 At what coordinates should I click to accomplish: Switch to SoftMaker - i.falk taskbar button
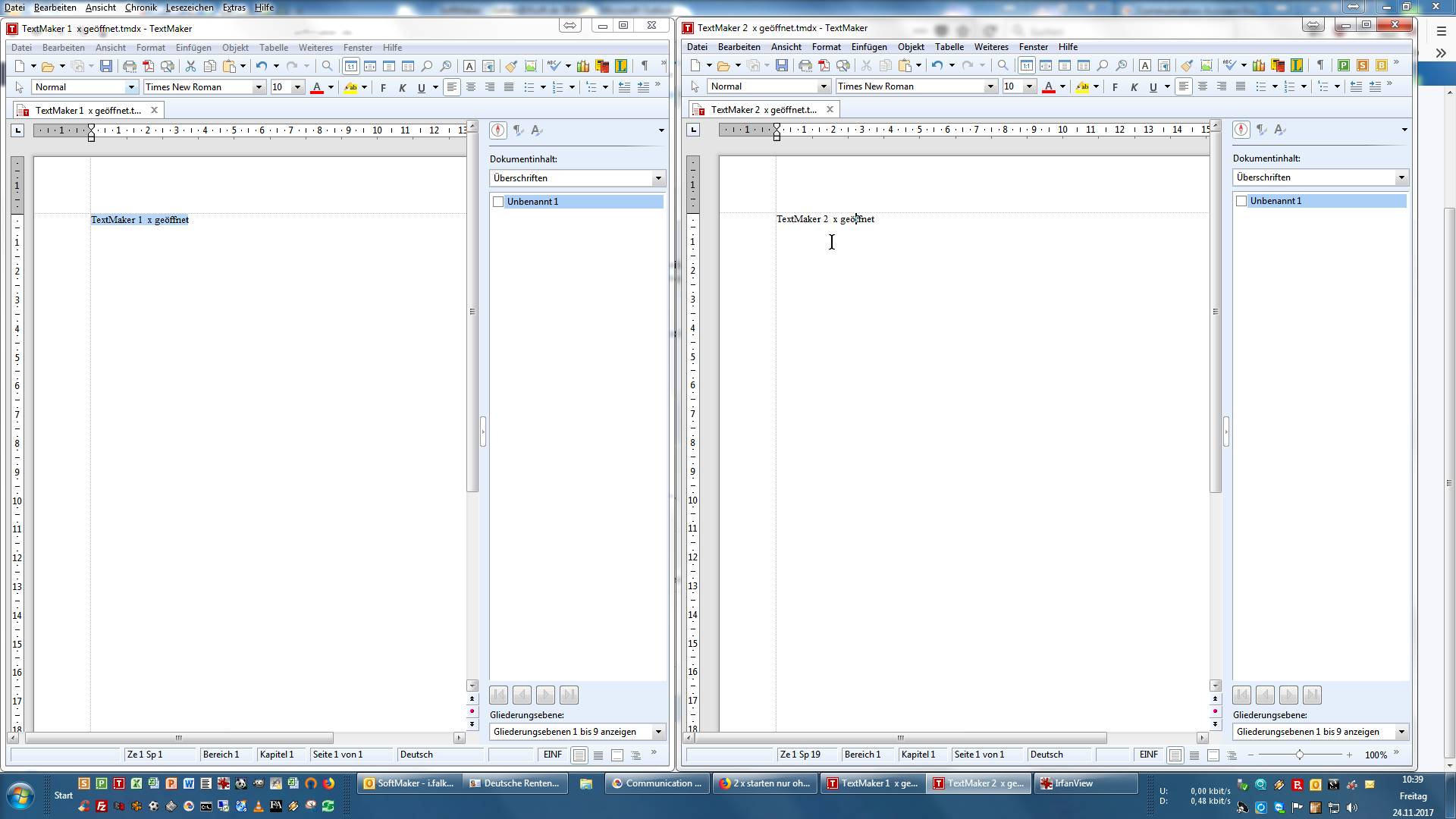[x=408, y=783]
